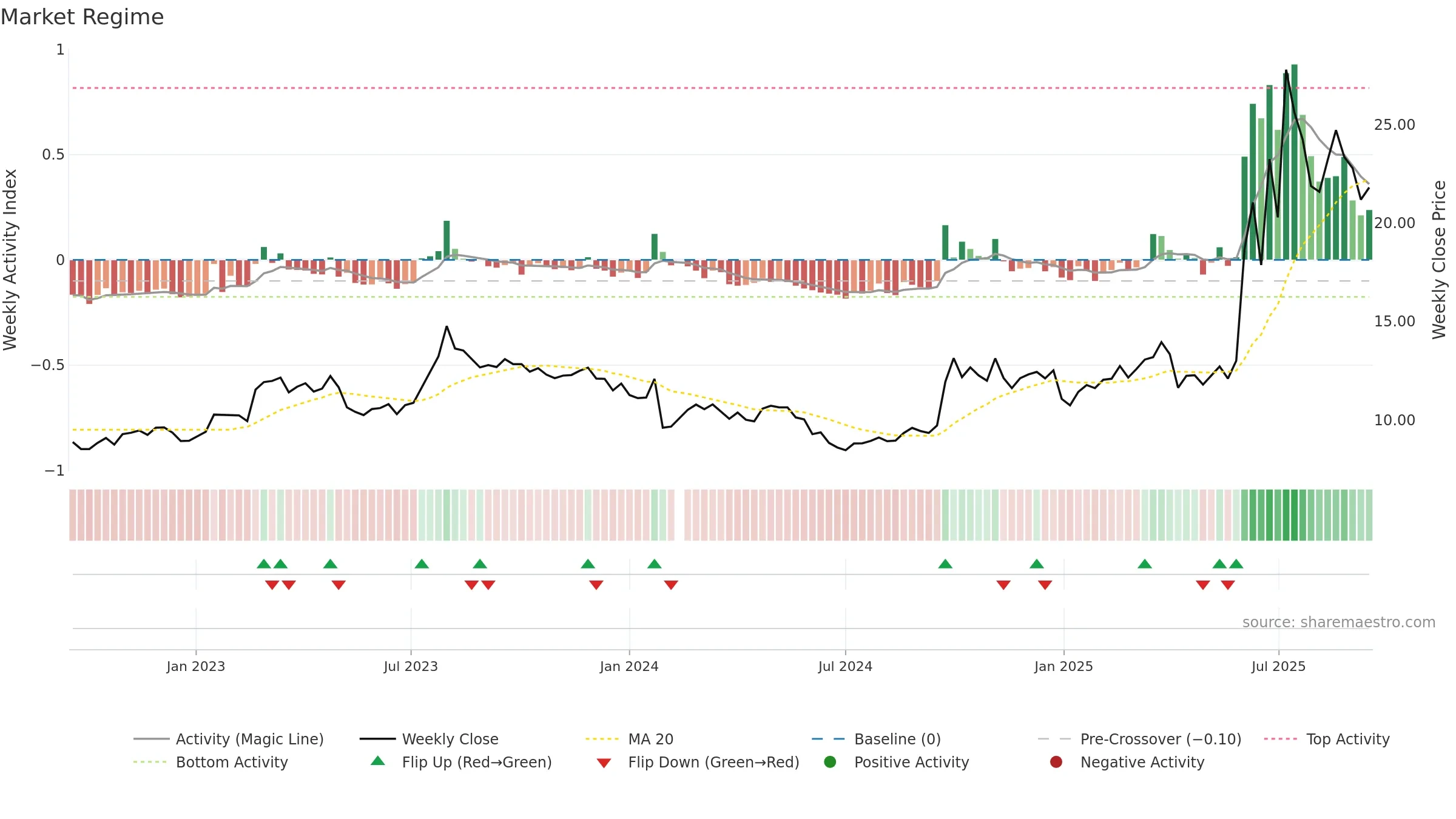Toggle the Bottom Activity legend entry
The width and height of the screenshot is (1456, 819).
[211, 762]
